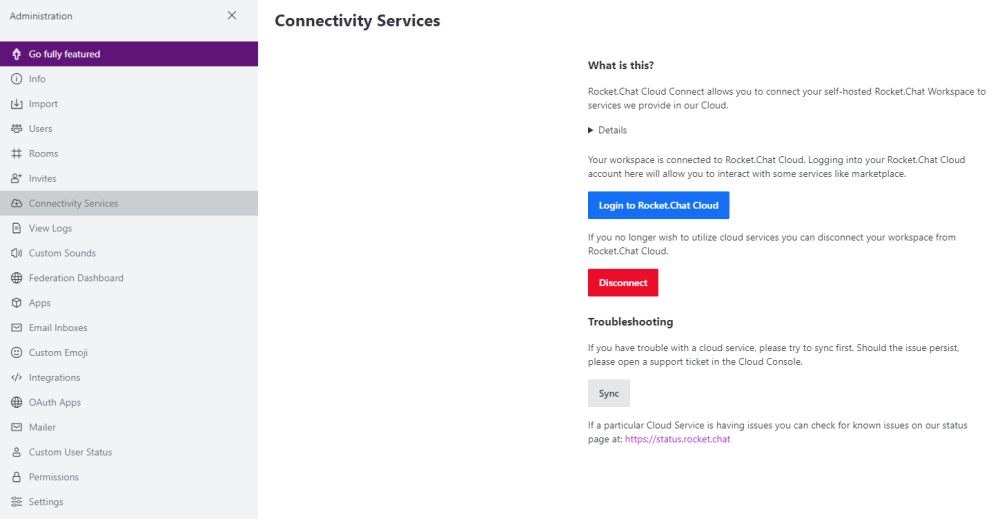Screen dimensions: 1000x519
Task: Go to Custom Sounds
Action: (x=129, y=253)
